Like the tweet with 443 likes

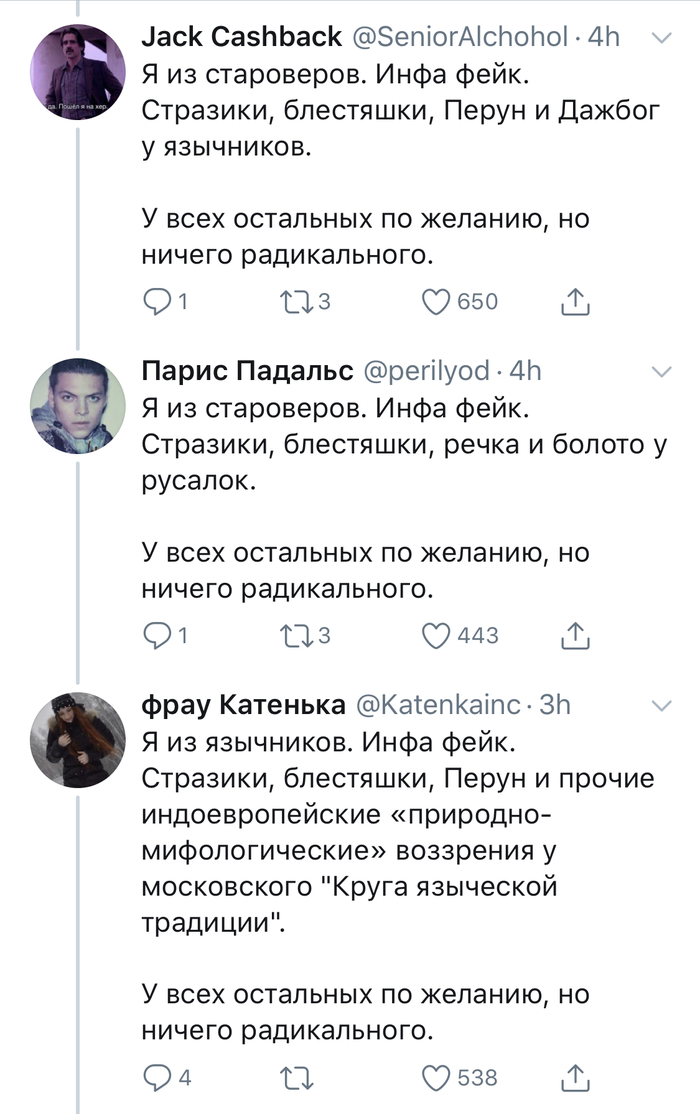pyautogui.click(x=437, y=635)
